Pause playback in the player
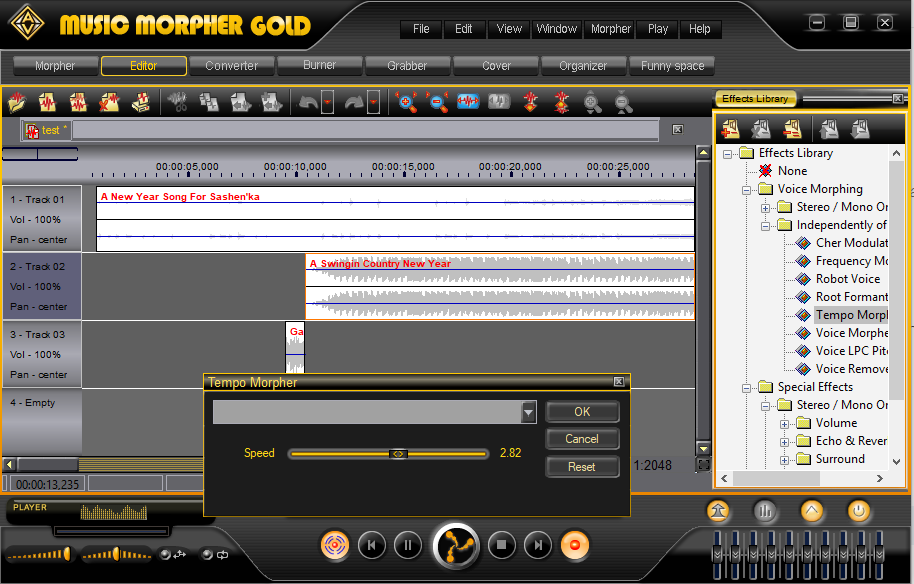The width and height of the screenshot is (914, 584). coord(407,546)
